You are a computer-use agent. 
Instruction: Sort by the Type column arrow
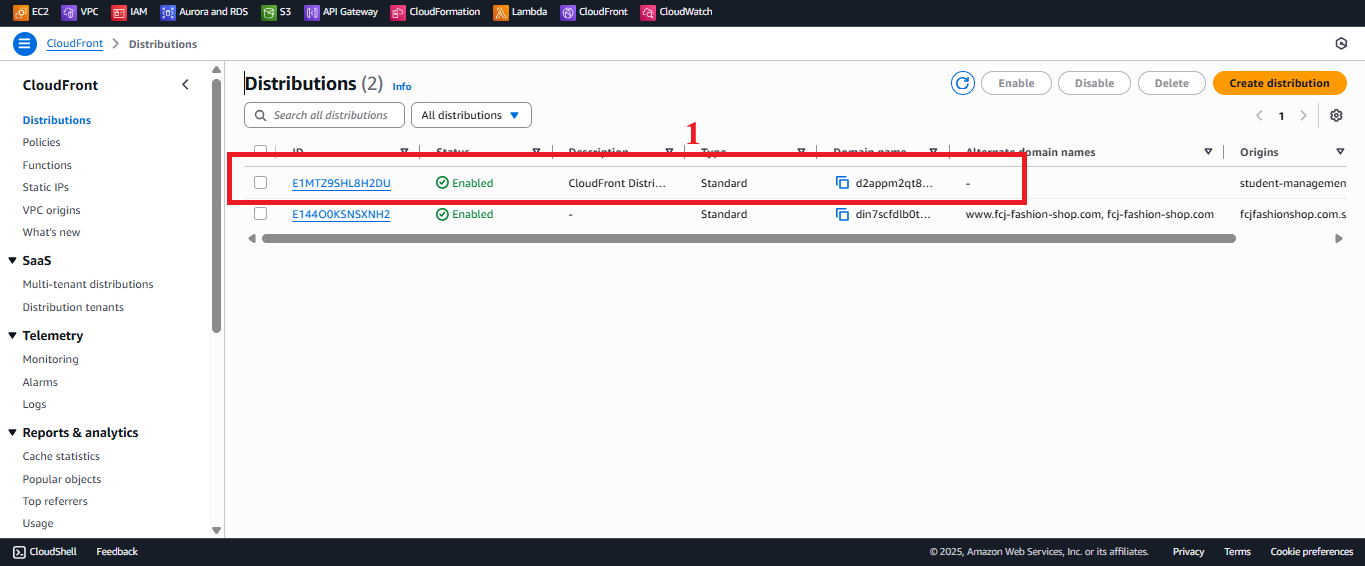(x=801, y=152)
